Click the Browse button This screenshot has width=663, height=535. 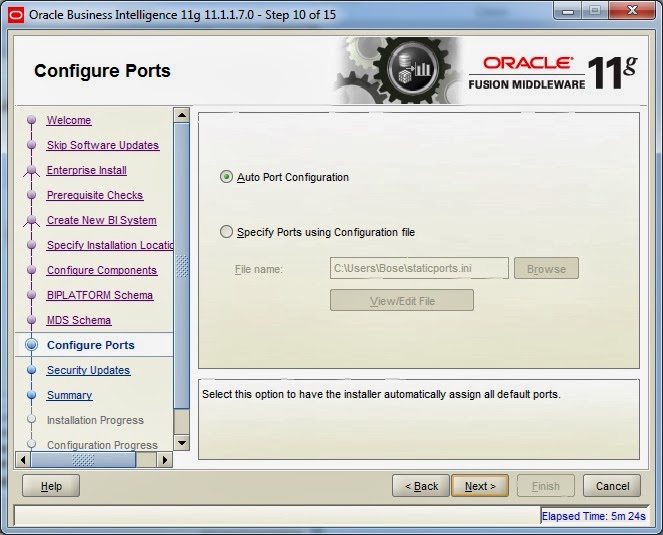[546, 268]
